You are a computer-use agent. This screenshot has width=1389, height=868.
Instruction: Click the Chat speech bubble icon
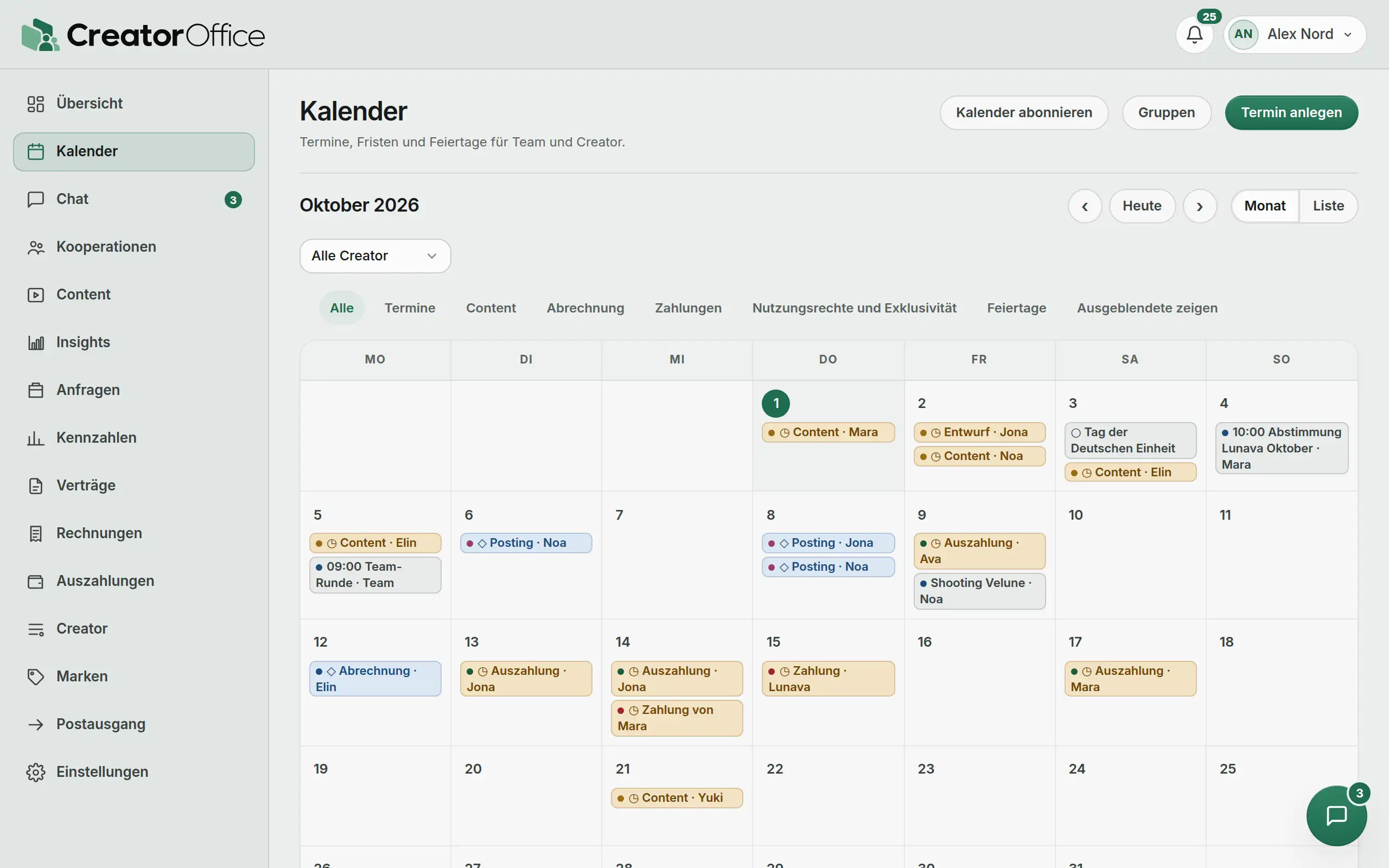(x=36, y=199)
